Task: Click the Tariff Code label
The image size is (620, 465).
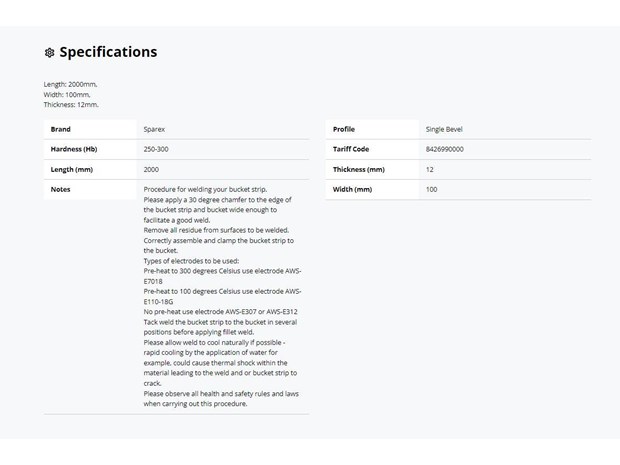Action: coord(351,149)
